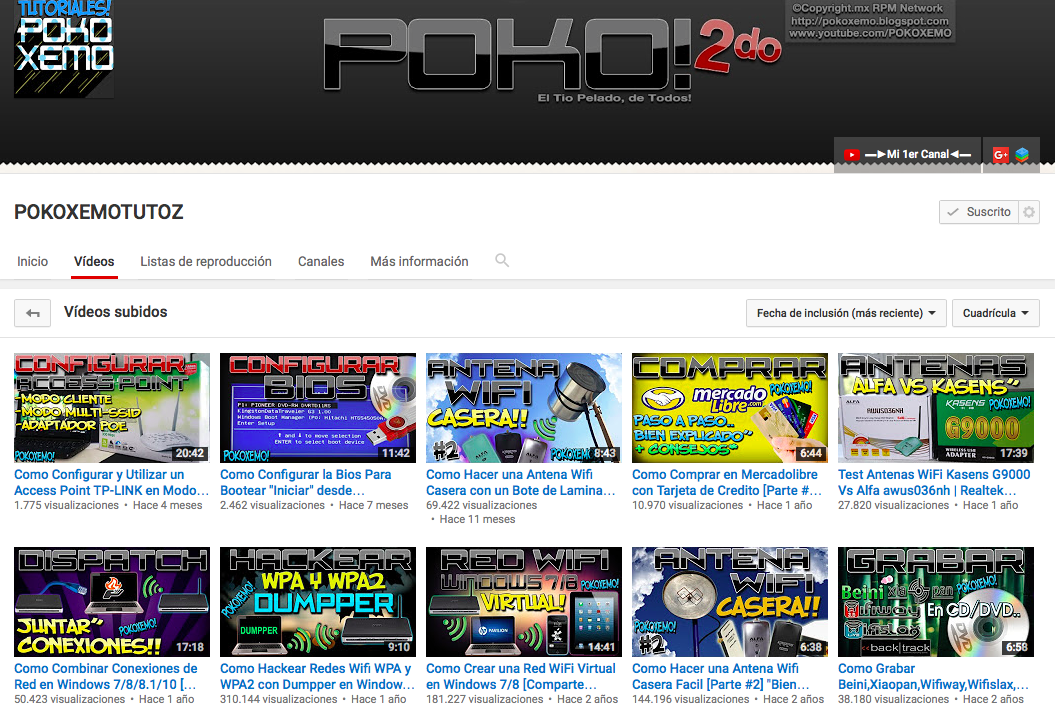The height and width of the screenshot is (725, 1055).
Task: Click the Configurar BIOS video thumbnail
Action: point(318,408)
